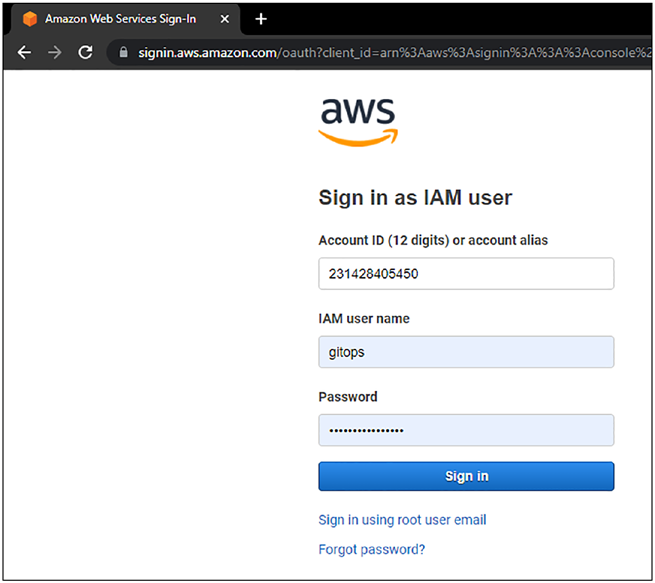Image resolution: width=655 pixels, height=583 pixels.
Task: Open Sign in using root user email
Action: point(402,520)
